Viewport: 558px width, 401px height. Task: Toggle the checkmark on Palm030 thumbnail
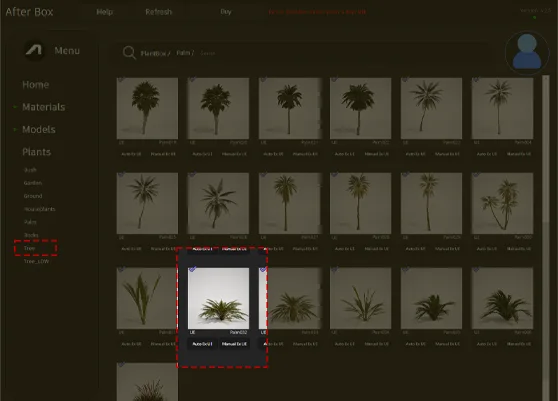(x=477, y=174)
